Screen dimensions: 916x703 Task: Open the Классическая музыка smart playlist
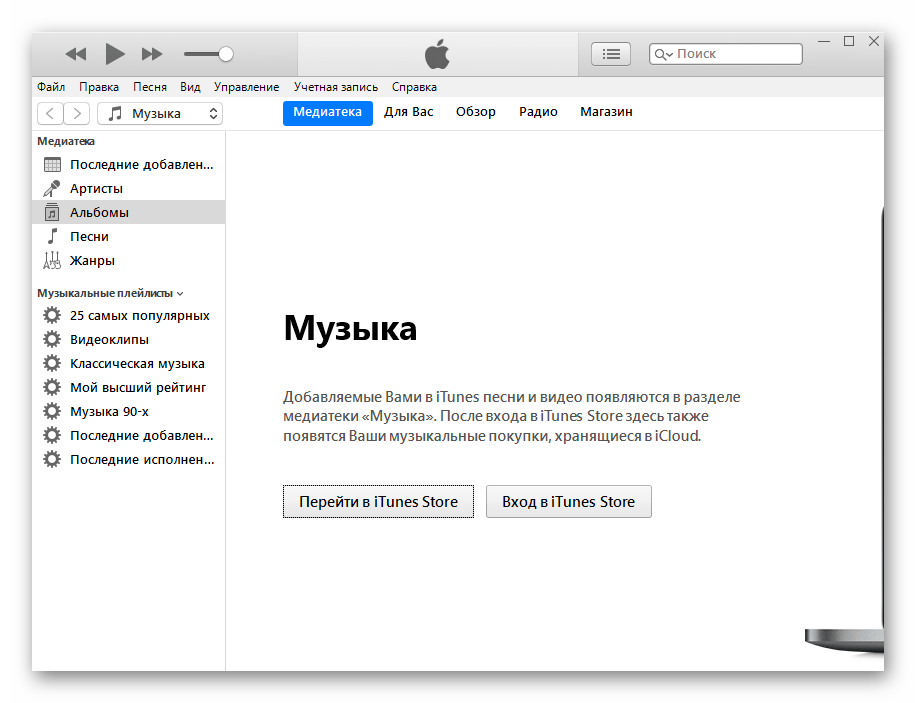tap(137, 363)
